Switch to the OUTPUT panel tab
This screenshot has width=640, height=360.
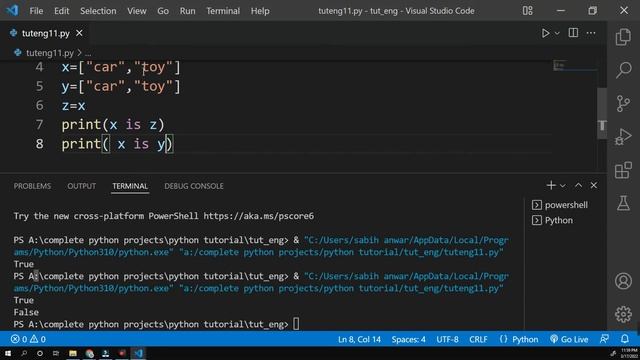pyautogui.click(x=82, y=186)
